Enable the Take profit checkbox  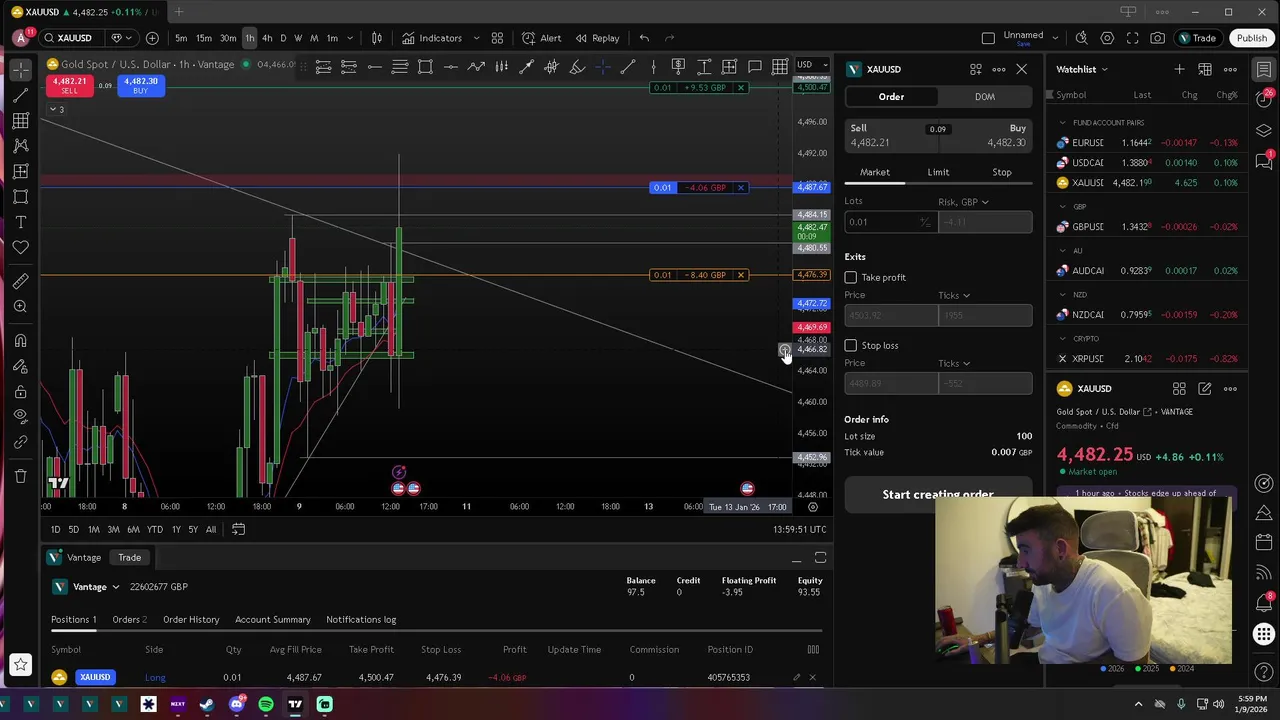(851, 277)
